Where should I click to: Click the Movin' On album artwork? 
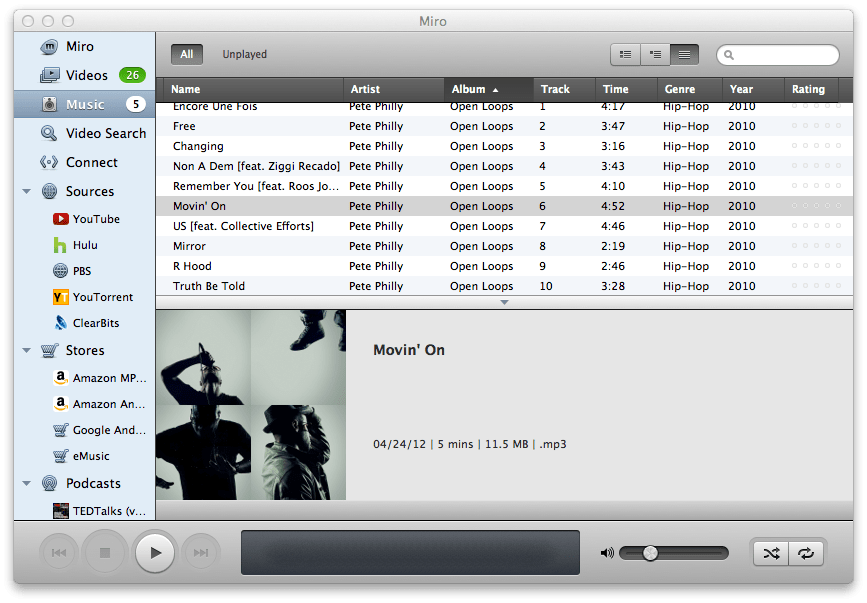(251, 405)
